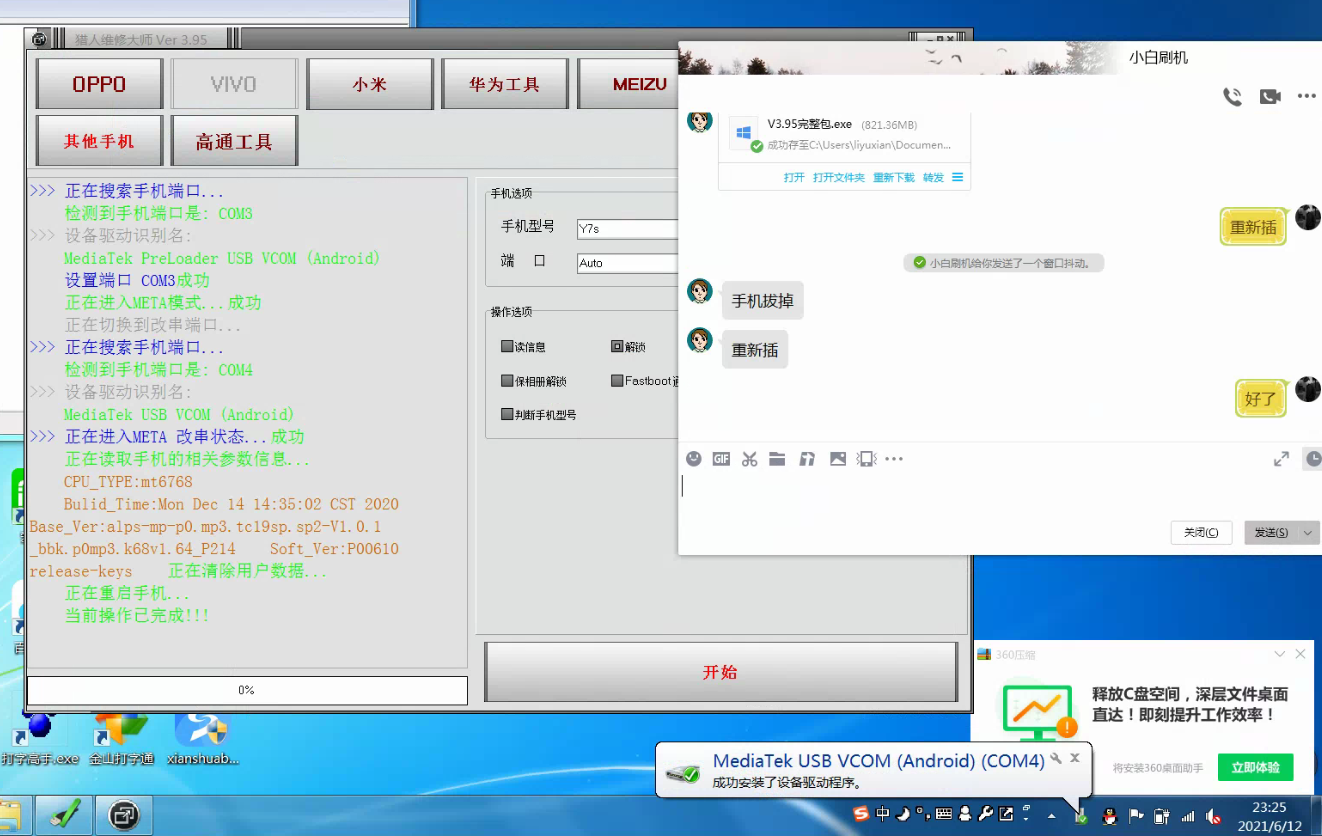
Task: Open the file card's hamburger menu
Action: coord(957,177)
